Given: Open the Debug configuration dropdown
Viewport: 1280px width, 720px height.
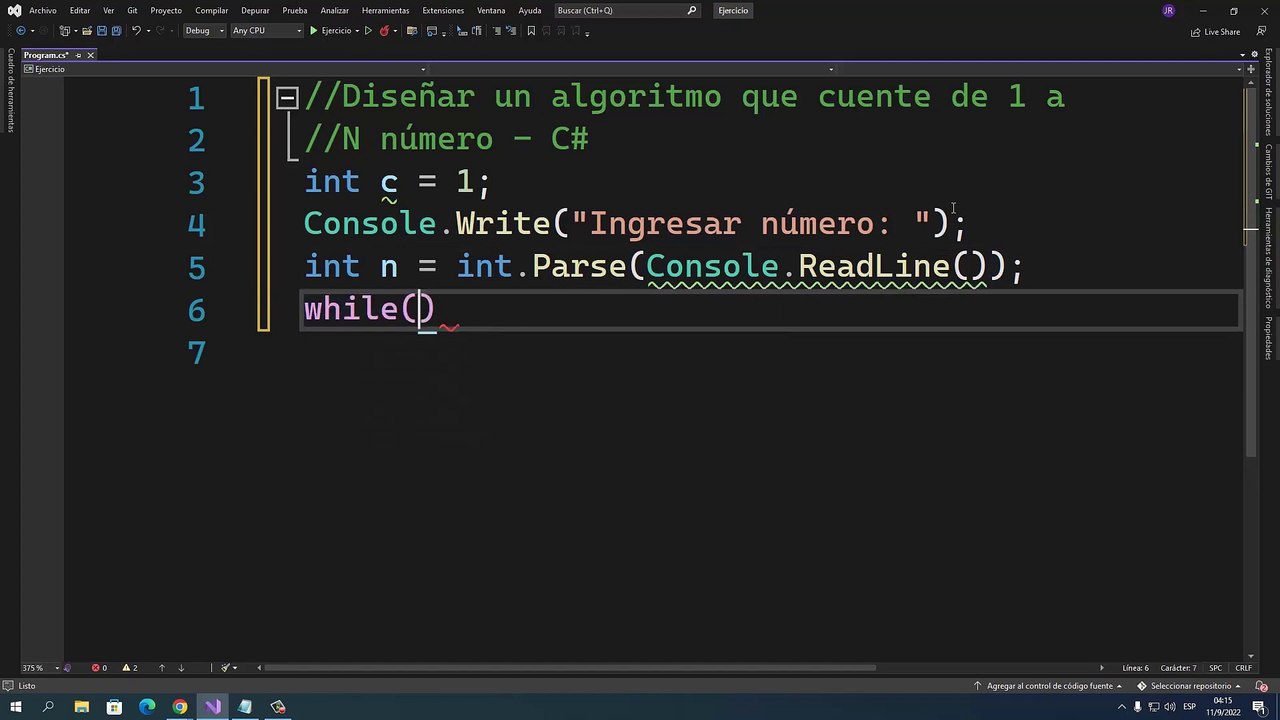Looking at the screenshot, I should tap(204, 31).
